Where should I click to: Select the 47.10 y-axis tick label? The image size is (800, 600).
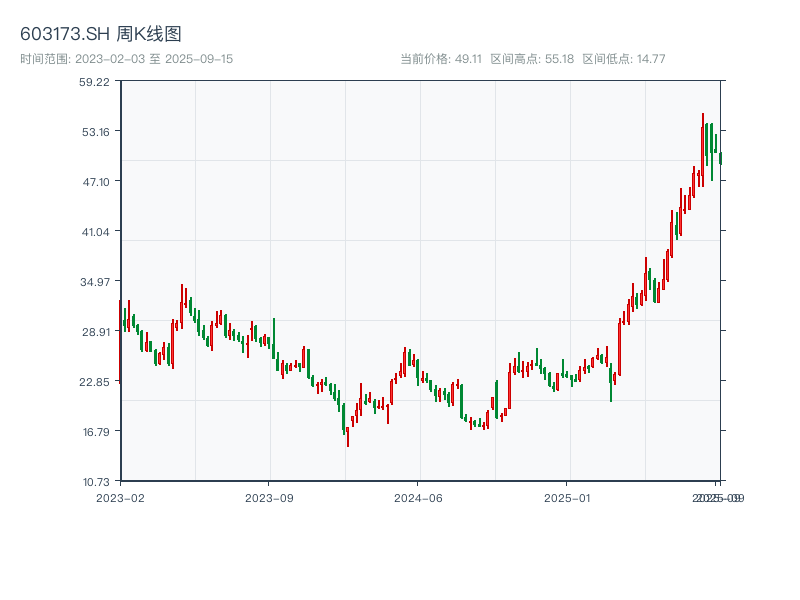(95, 182)
